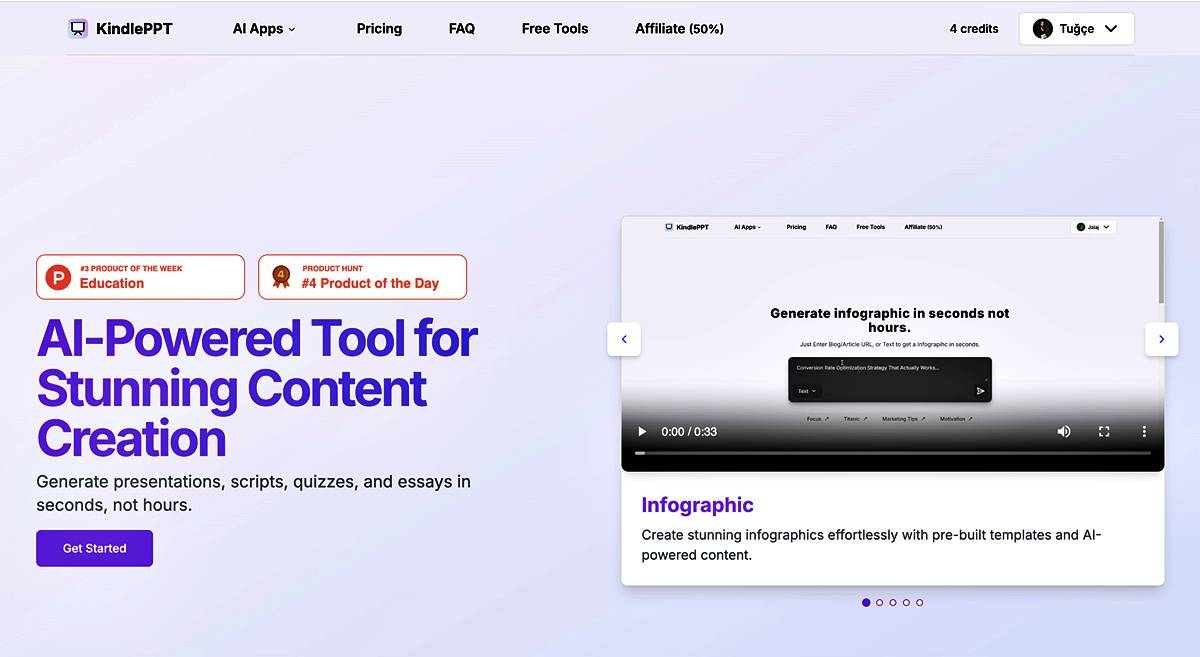This screenshot has width=1200, height=657.
Task: Expand the AI Apps dropdown menu
Action: 264,29
